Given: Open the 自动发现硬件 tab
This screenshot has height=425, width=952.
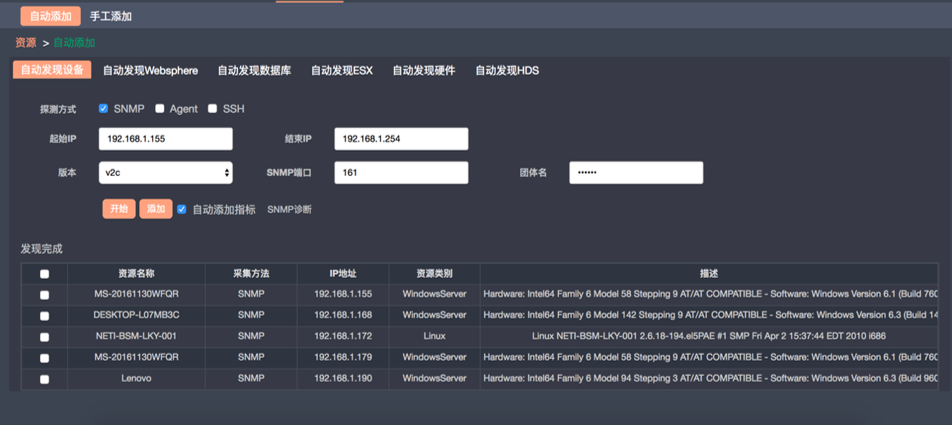Looking at the screenshot, I should point(423,70).
